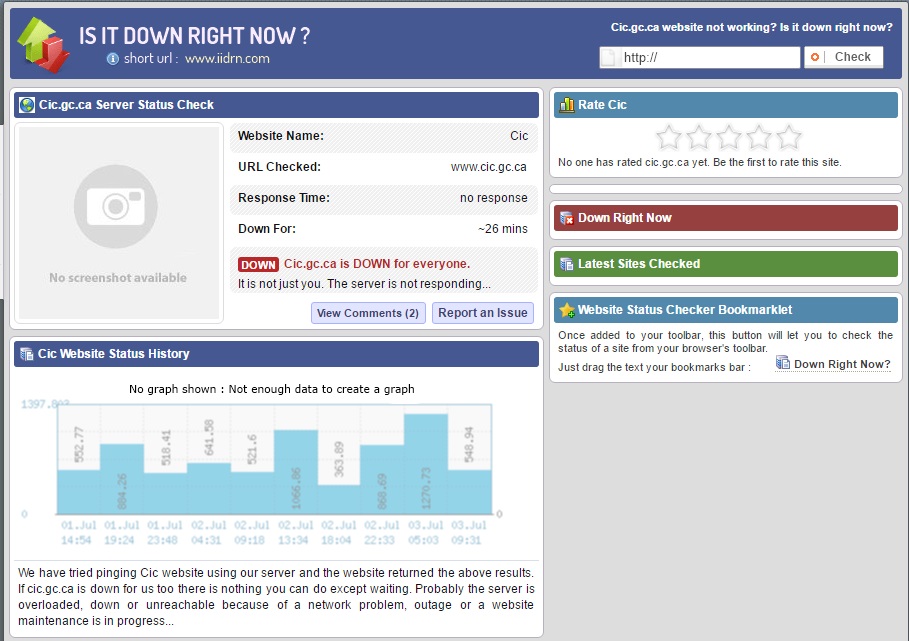Click the Rate Cic panel header
The height and width of the screenshot is (641, 909).
[726, 105]
